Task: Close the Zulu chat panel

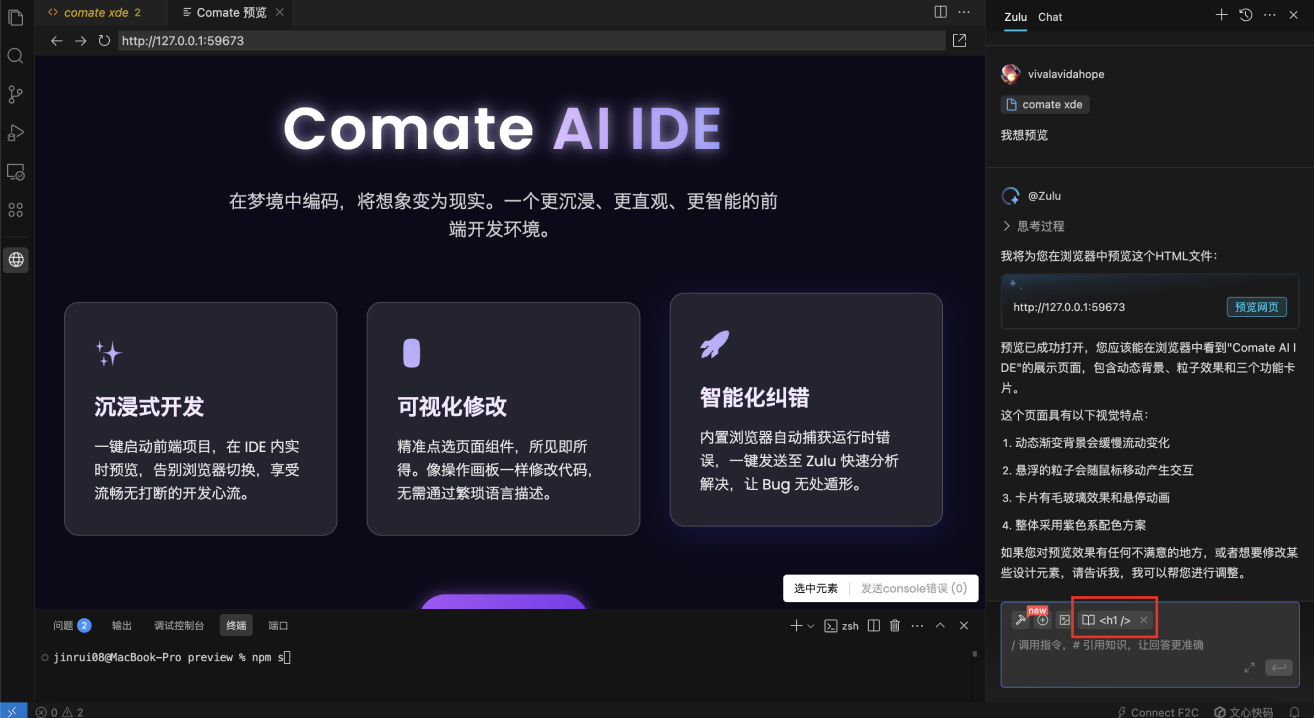Action: coord(1294,15)
